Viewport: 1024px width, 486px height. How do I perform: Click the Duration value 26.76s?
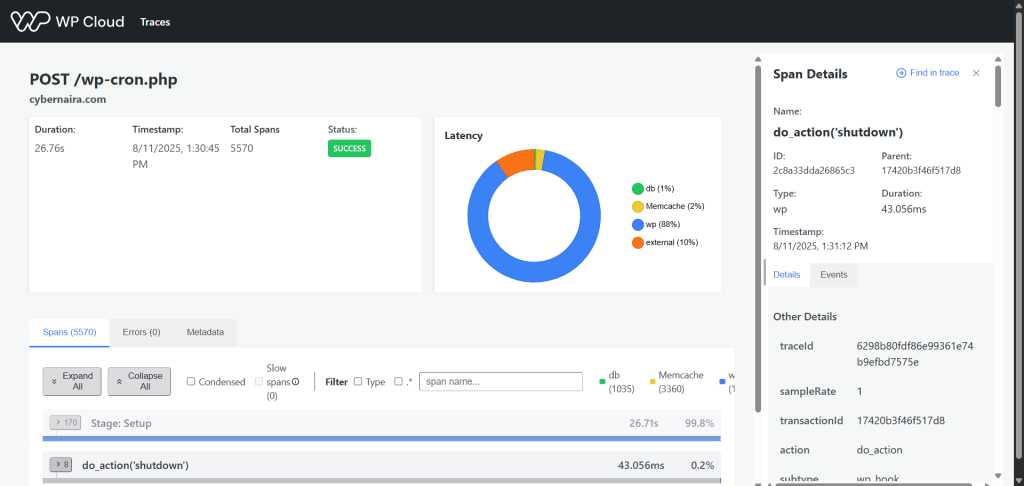pos(50,148)
